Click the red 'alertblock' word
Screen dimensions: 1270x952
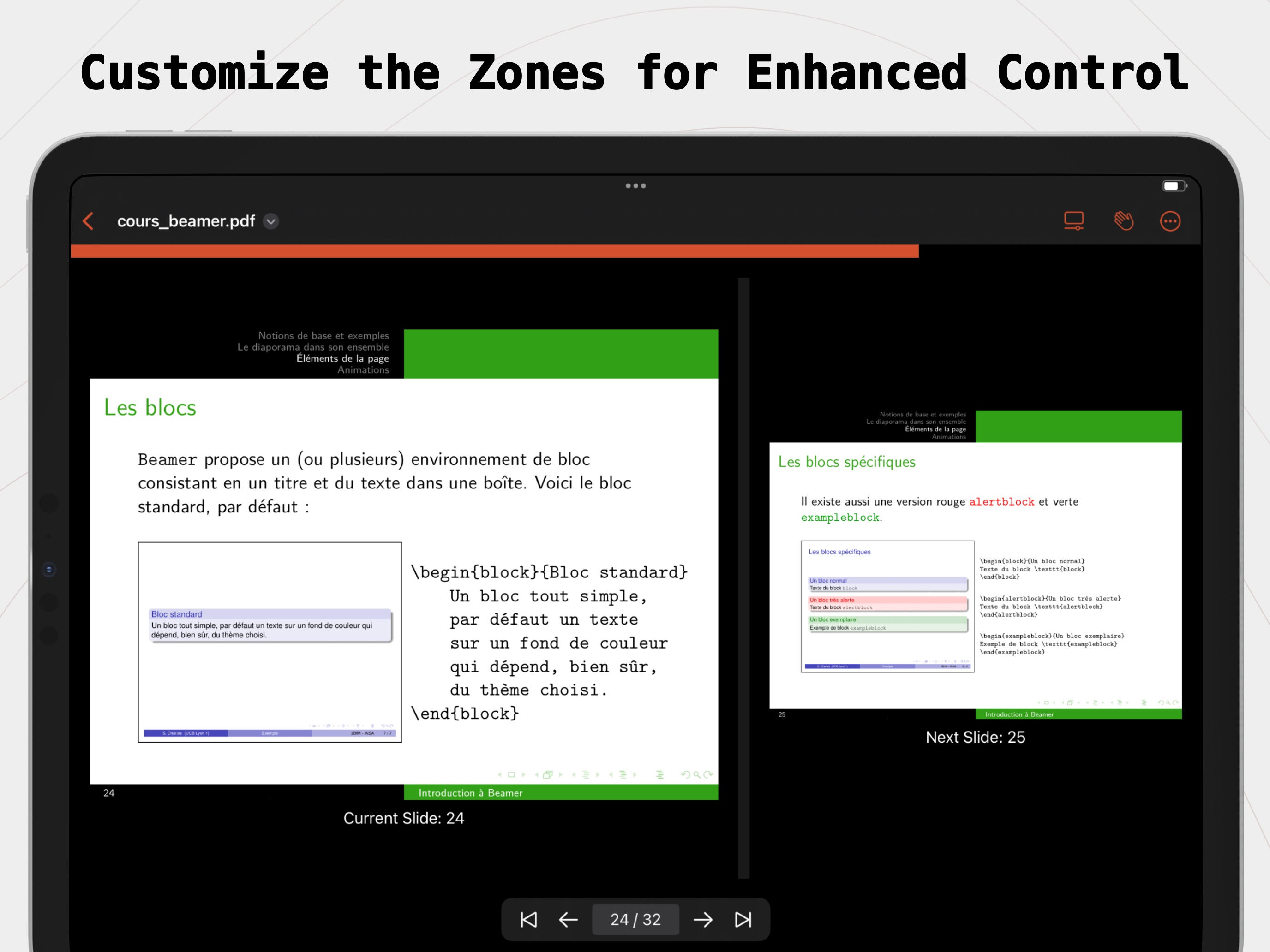pos(1002,501)
